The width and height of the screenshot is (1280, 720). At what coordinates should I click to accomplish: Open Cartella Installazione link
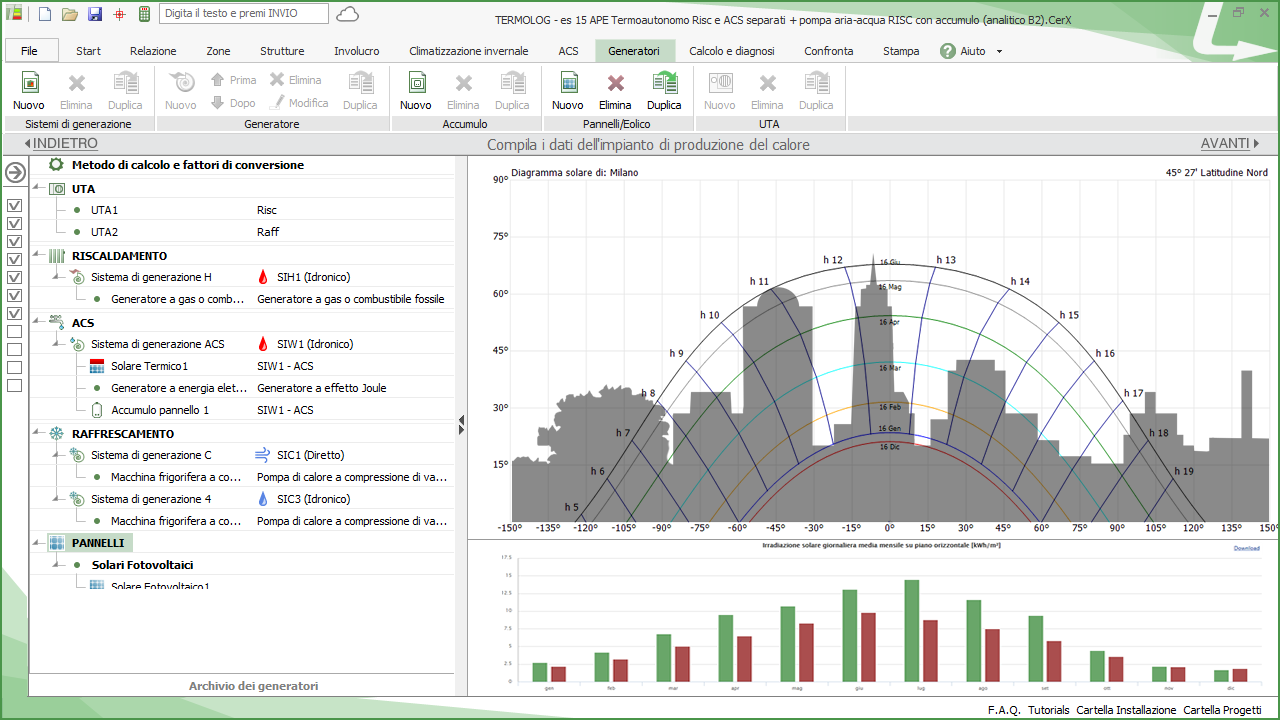(1126, 710)
